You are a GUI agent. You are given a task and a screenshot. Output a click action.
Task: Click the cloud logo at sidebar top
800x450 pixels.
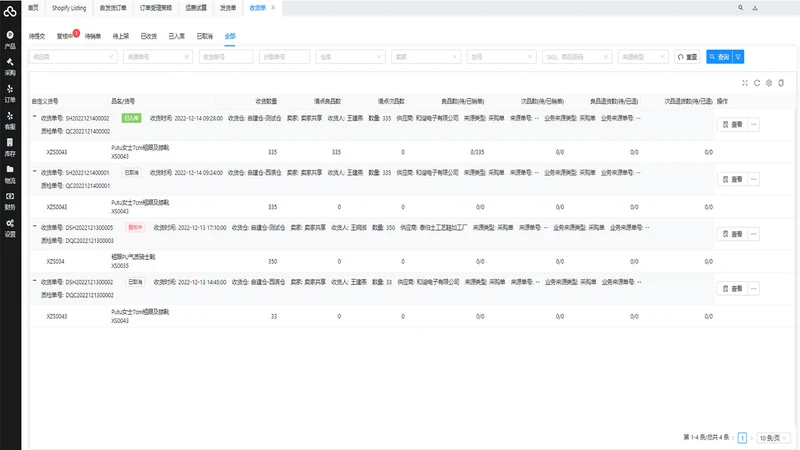pos(10,10)
